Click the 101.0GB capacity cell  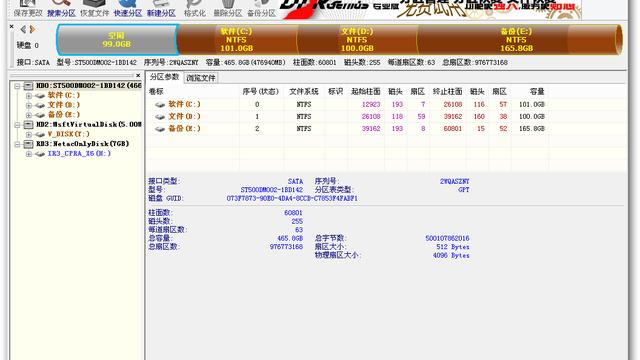click(532, 104)
